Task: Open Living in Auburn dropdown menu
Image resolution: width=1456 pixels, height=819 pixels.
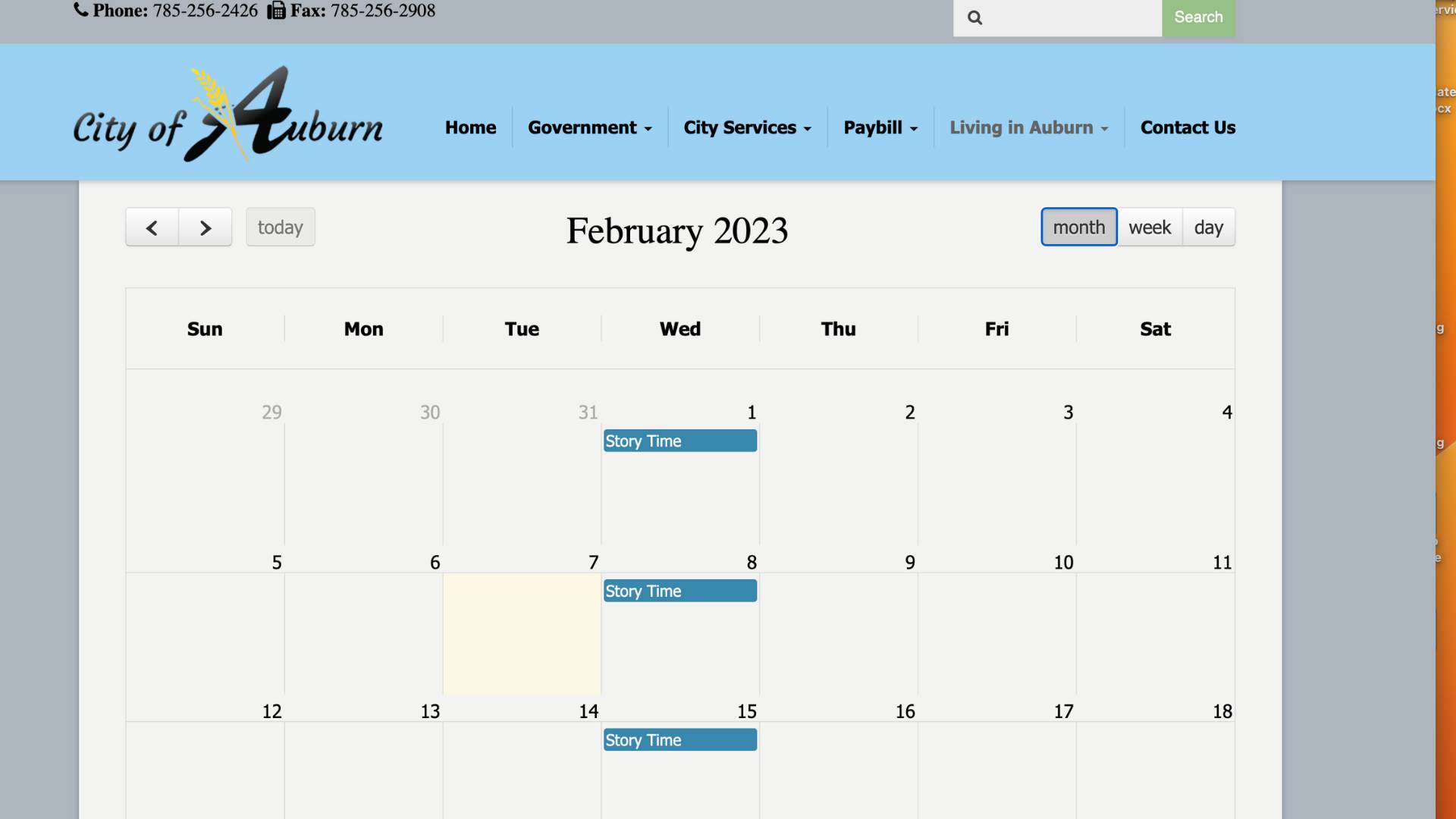Action: point(1028,127)
